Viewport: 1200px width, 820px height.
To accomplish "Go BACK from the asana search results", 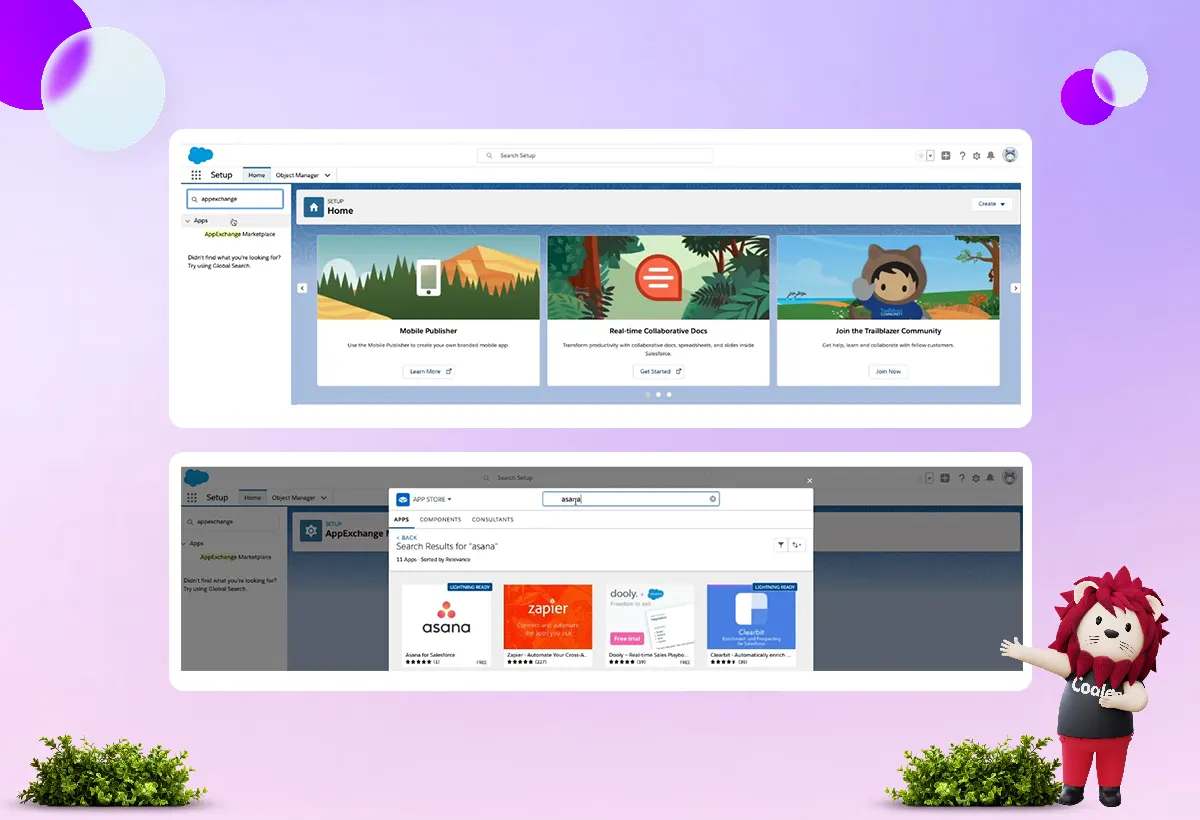I will pos(407,538).
